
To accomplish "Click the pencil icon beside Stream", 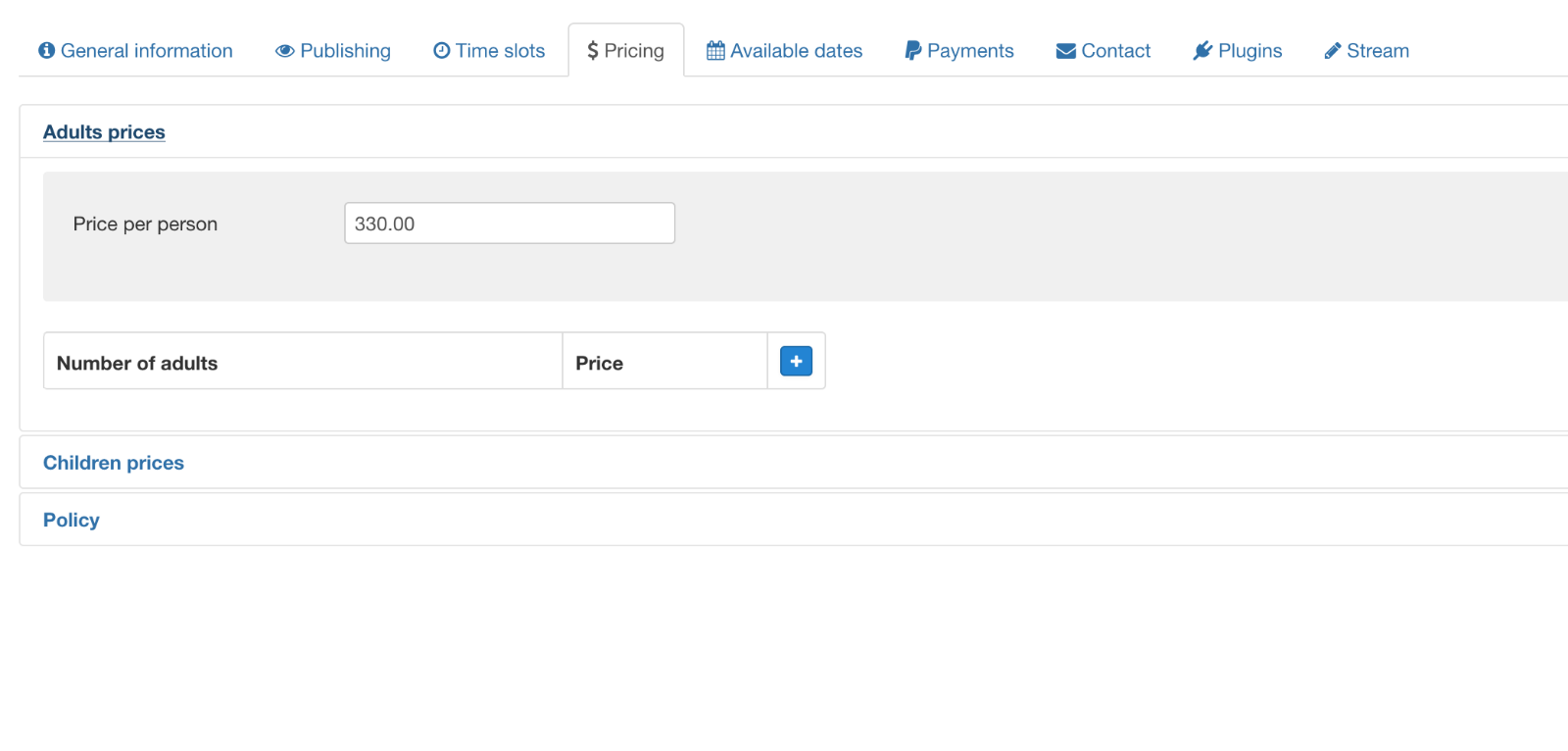I will 1332,51.
